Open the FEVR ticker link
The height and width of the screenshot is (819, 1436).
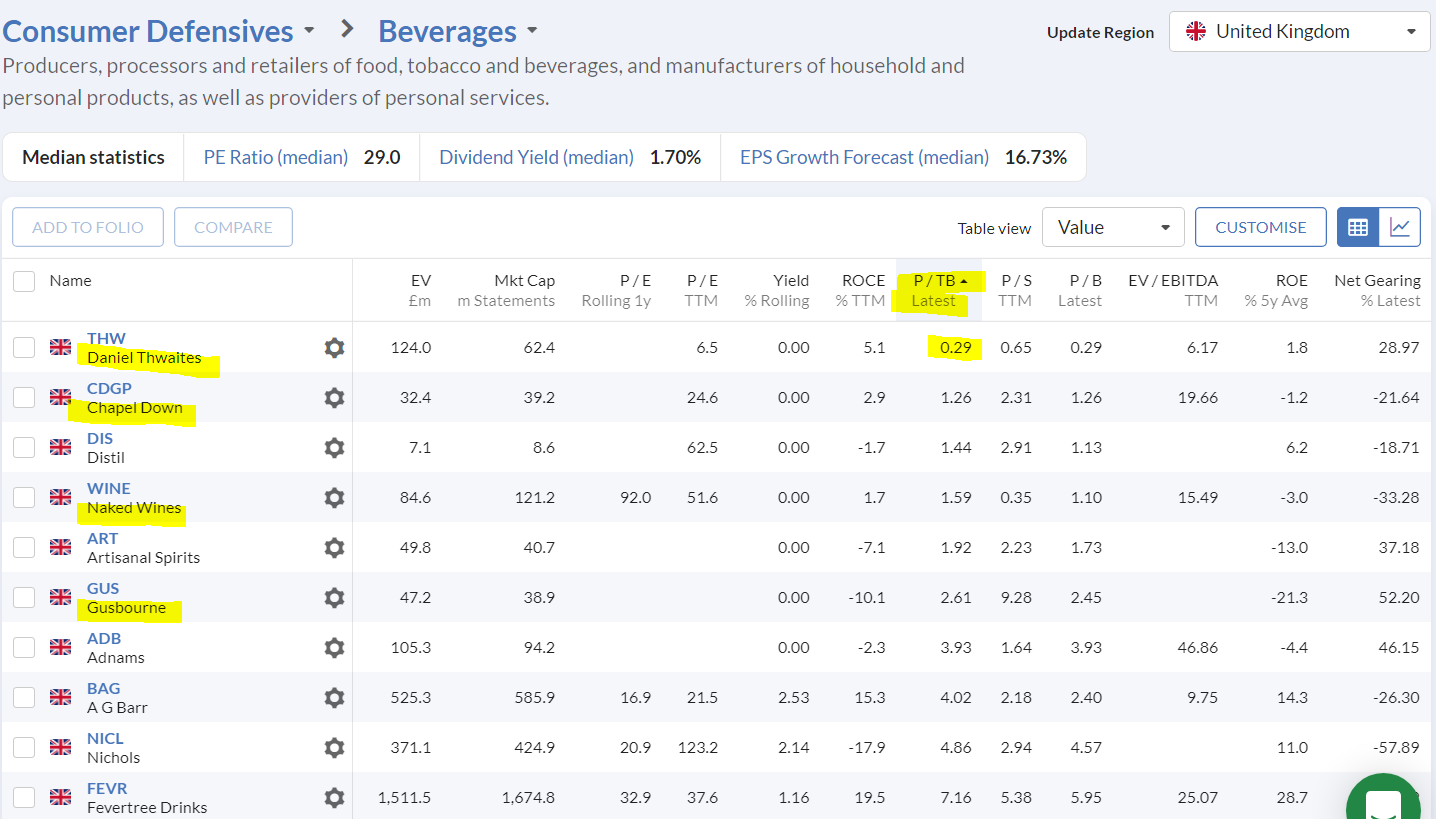[x=107, y=788]
